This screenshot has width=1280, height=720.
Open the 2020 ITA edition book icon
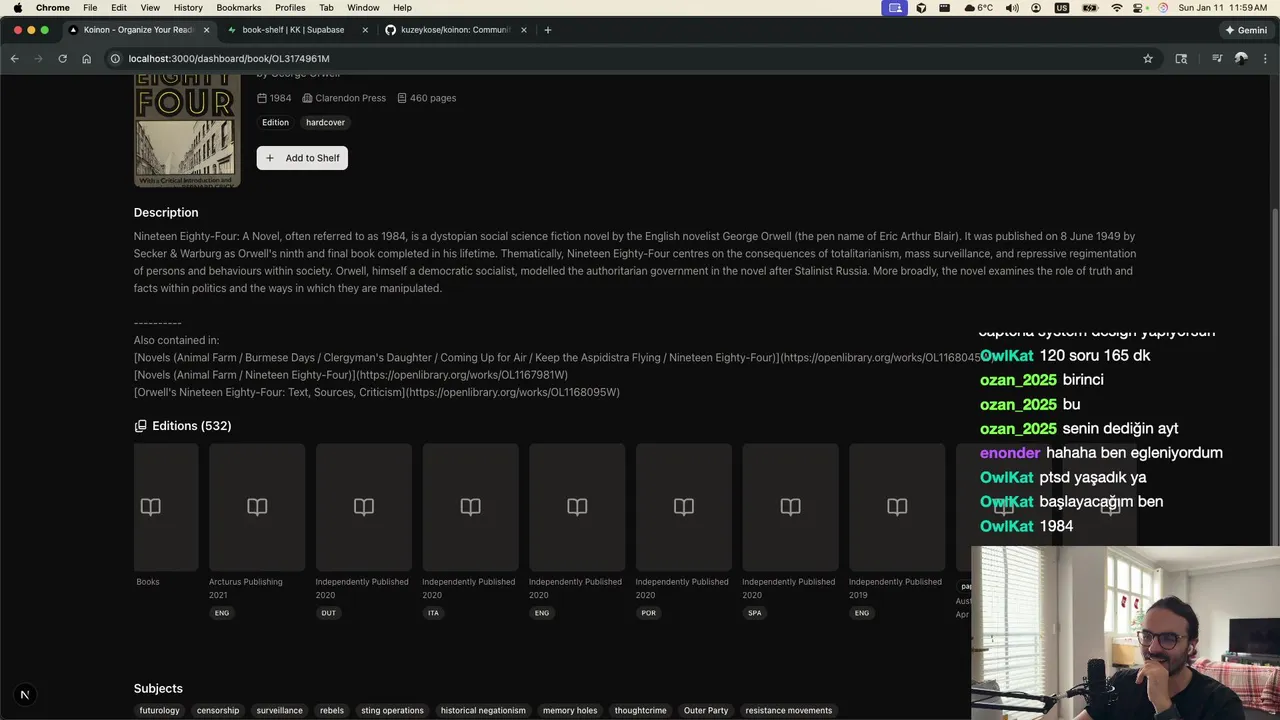pyautogui.click(x=470, y=507)
